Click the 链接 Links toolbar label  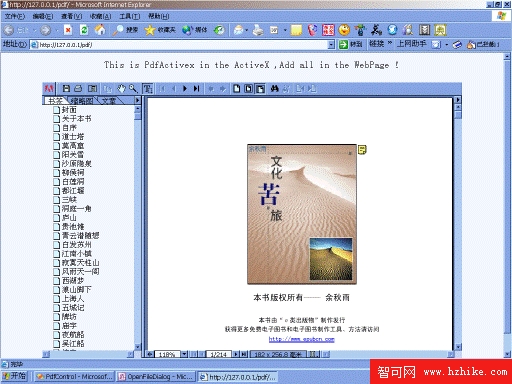coord(377,44)
